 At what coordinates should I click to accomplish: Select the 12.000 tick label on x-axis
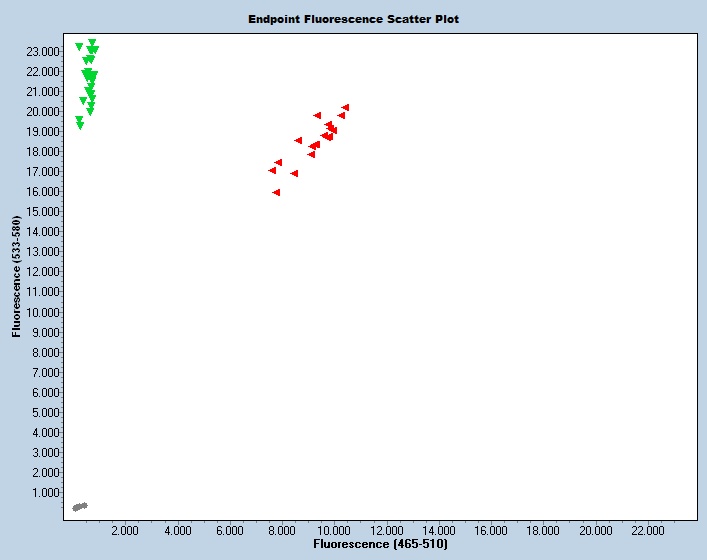(387, 530)
